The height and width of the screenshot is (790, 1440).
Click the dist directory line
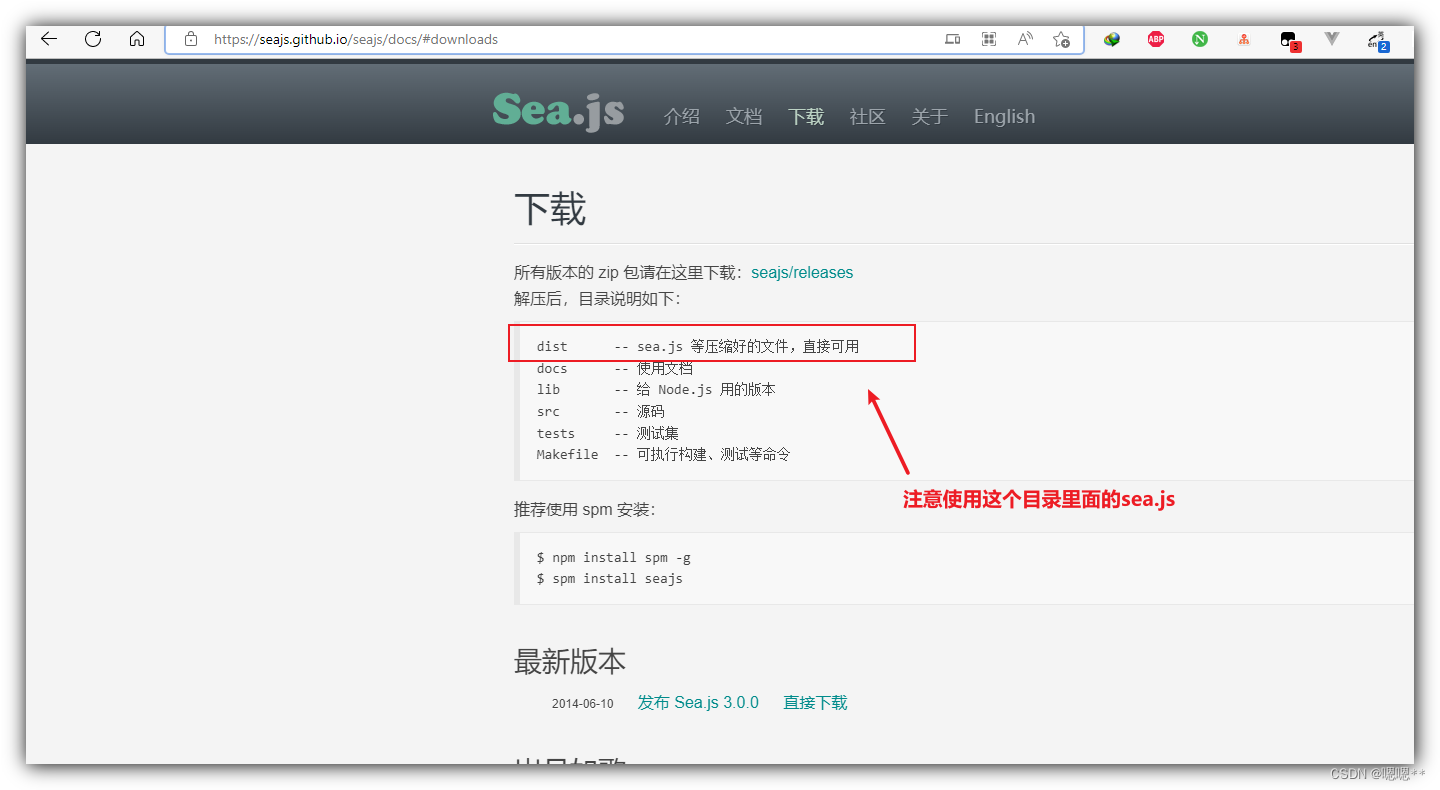[x=698, y=346]
